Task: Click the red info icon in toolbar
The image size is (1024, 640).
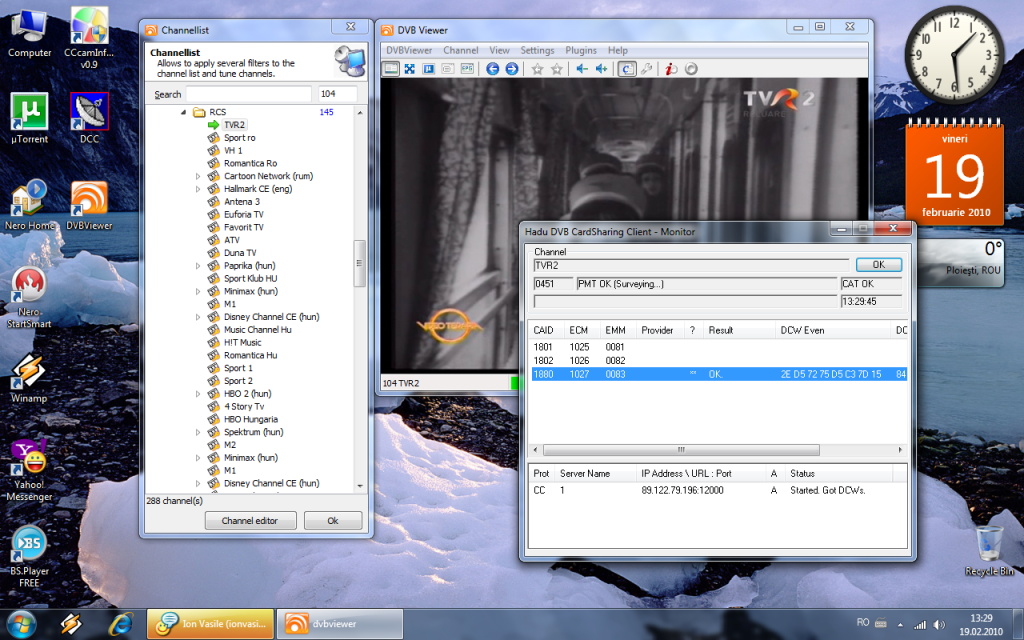Action: pyautogui.click(x=671, y=69)
